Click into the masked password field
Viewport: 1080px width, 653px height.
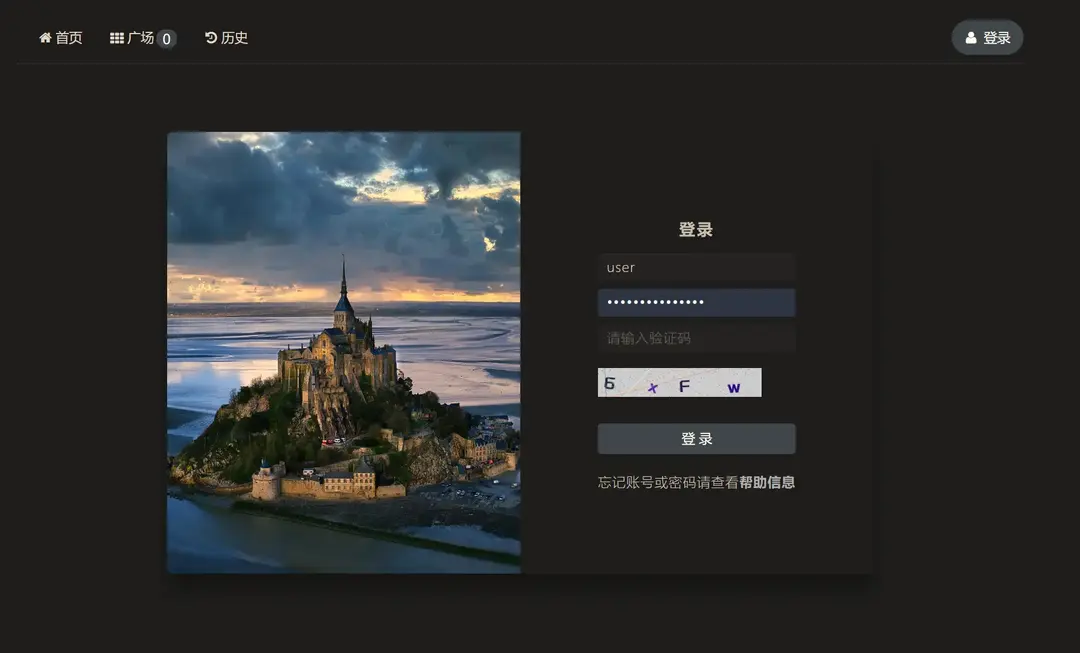(x=696, y=302)
